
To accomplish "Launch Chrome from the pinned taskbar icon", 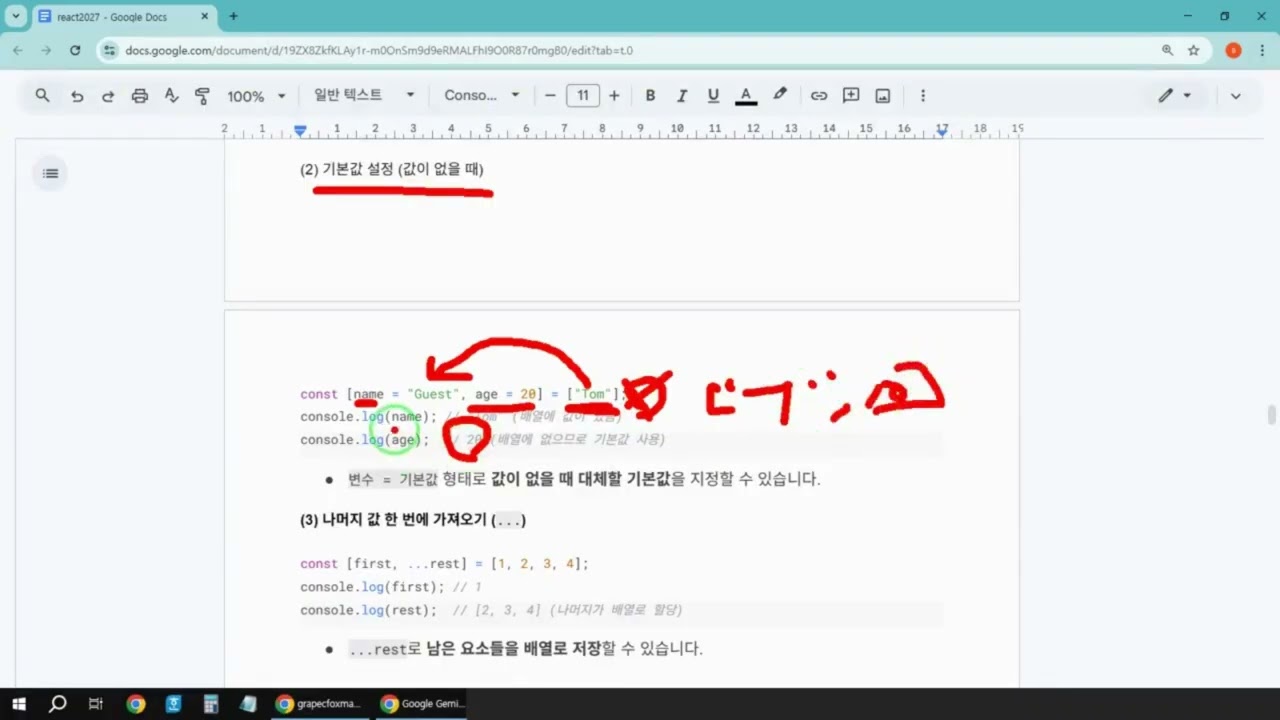I will tap(136, 704).
